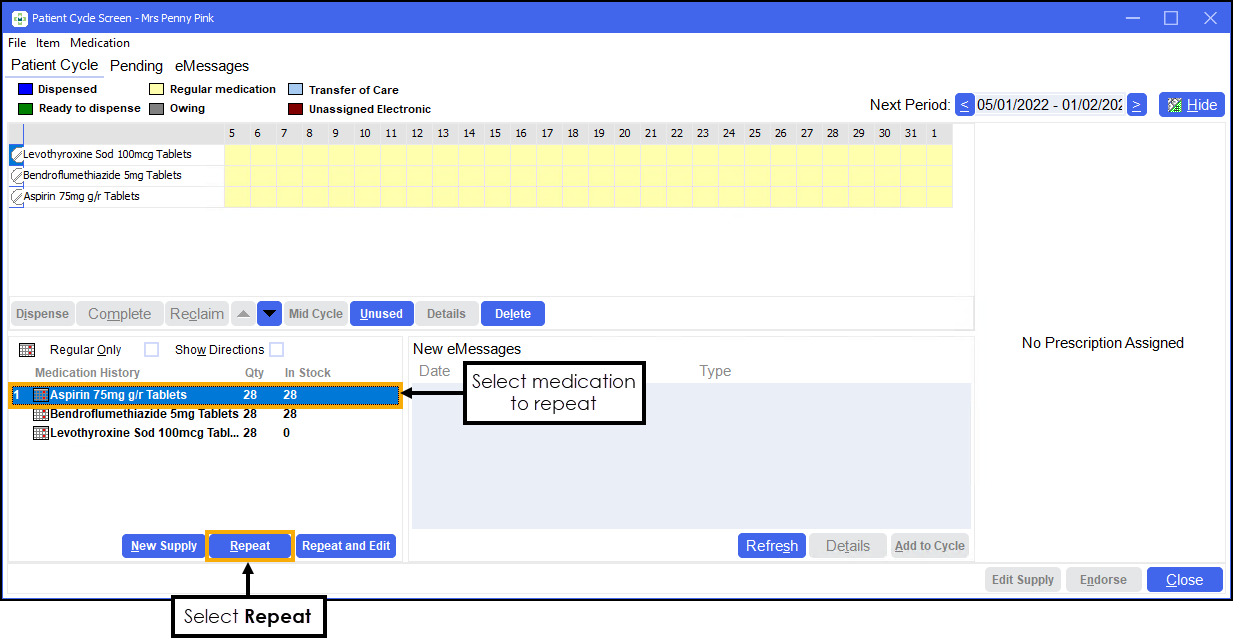Click the blue Dispensed legend color box
Screen dimensions: 1233x640
[x=26, y=89]
